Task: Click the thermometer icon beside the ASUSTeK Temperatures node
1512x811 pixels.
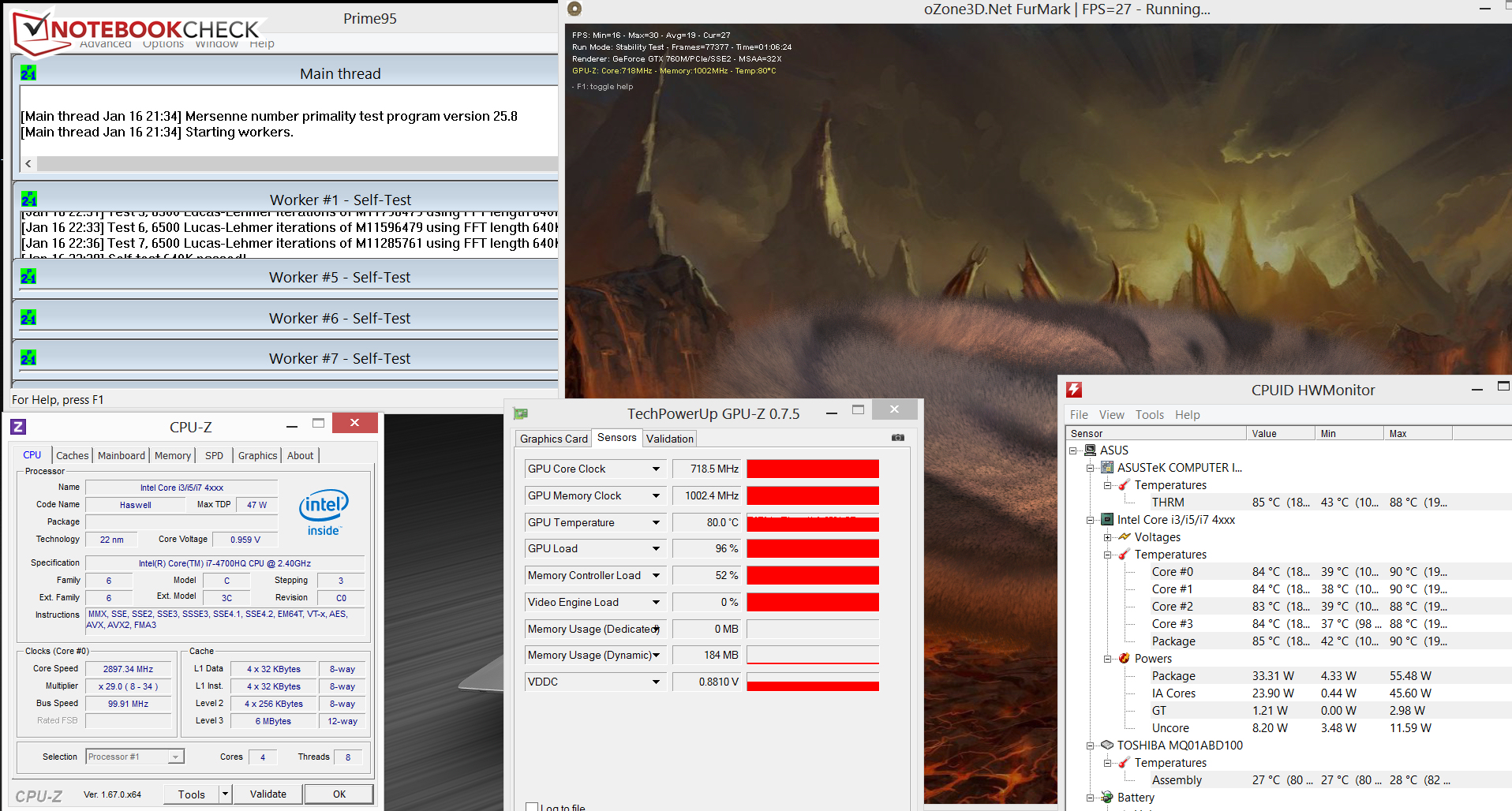Action: (1125, 484)
